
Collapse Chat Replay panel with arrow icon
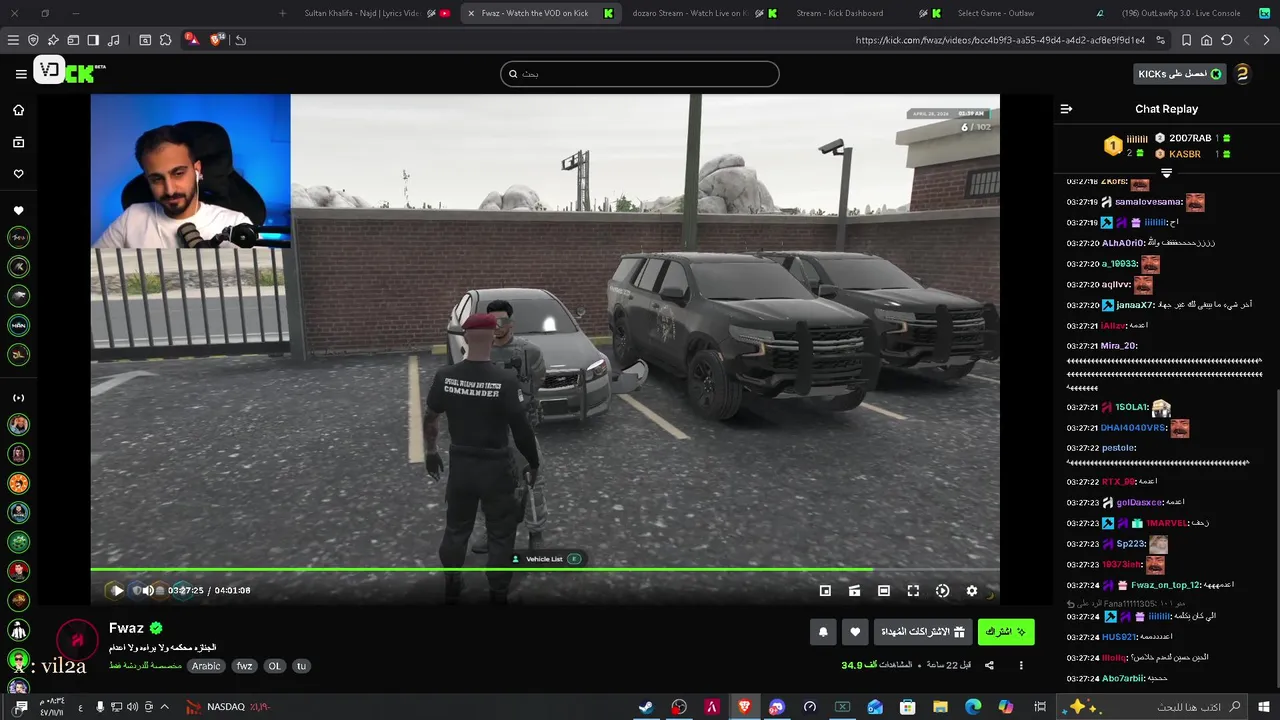pos(1066,109)
